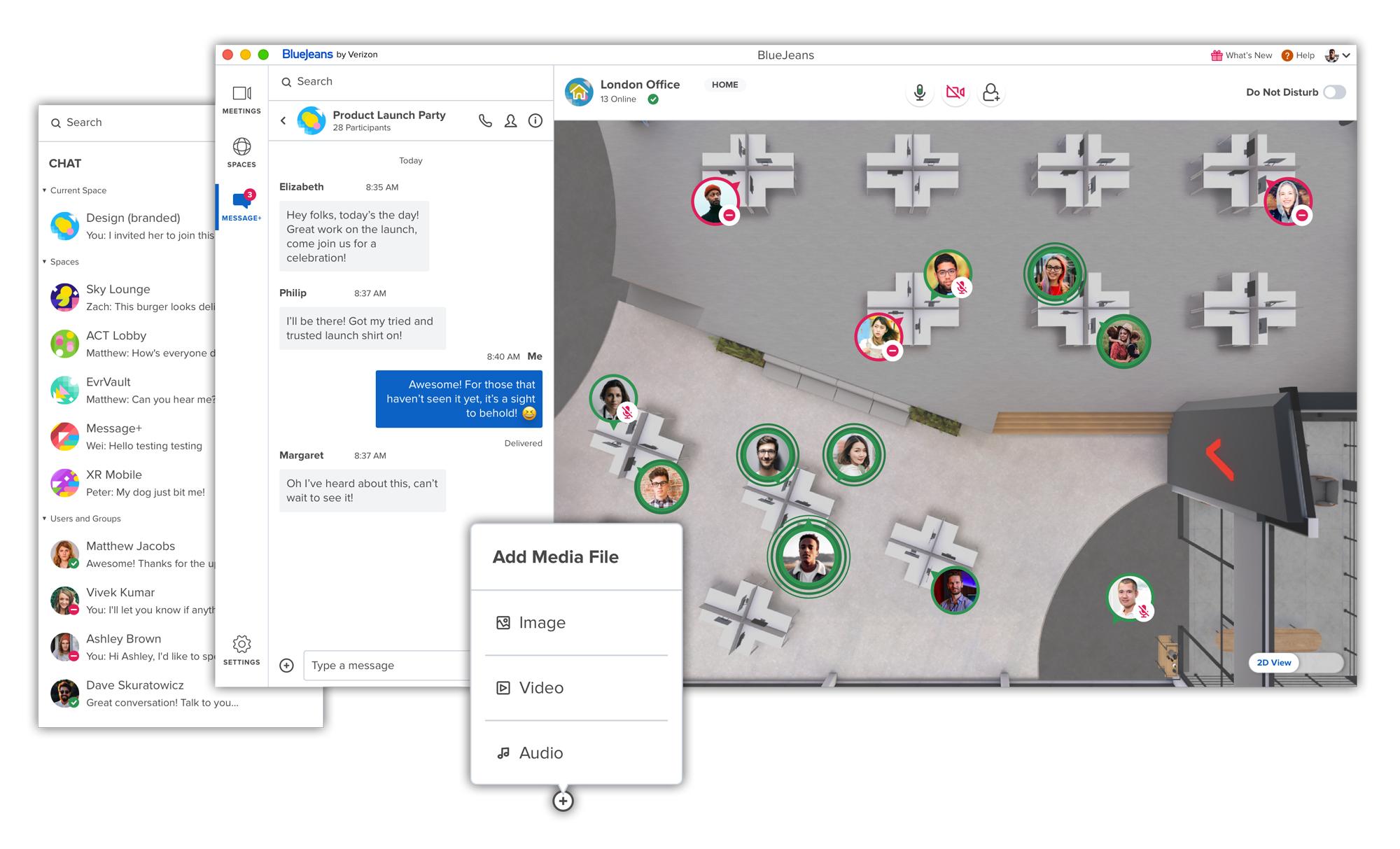Click the Product Launch Party avatar
The width and height of the screenshot is (1400, 849).
pyautogui.click(x=311, y=120)
